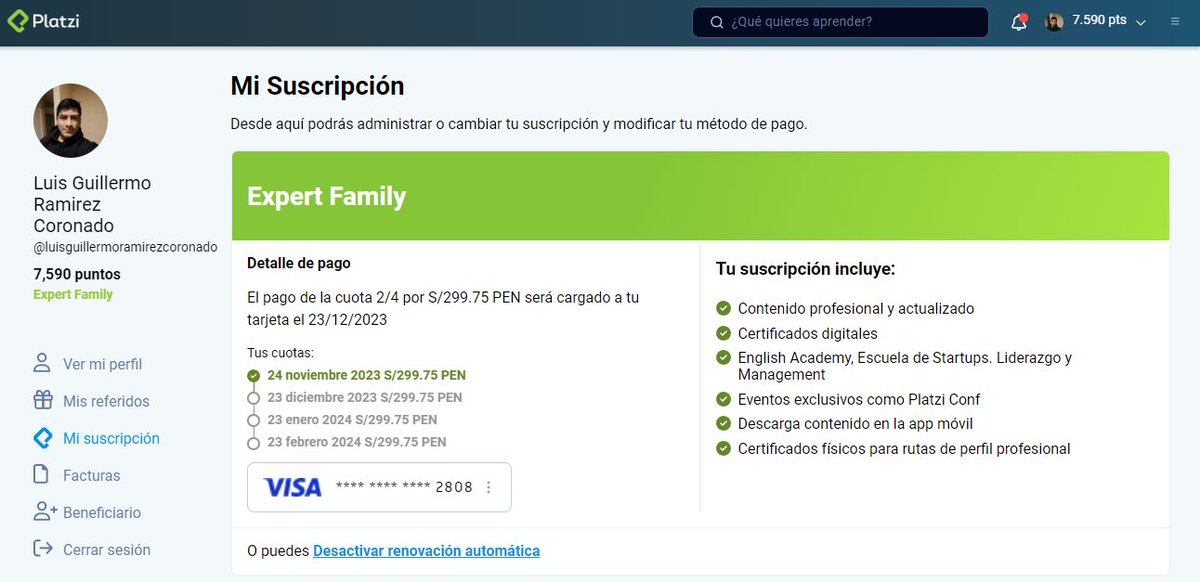Screen dimensions: 1200x582
Task: Click the 23 febrero 2024 installment
Action: [357, 442]
